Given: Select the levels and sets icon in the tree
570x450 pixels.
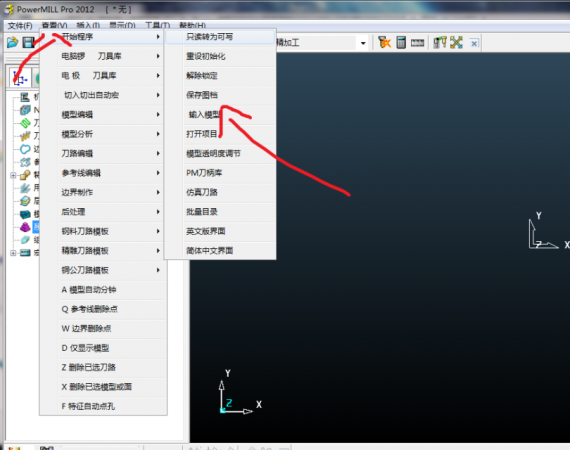Looking at the screenshot, I should [25, 201].
